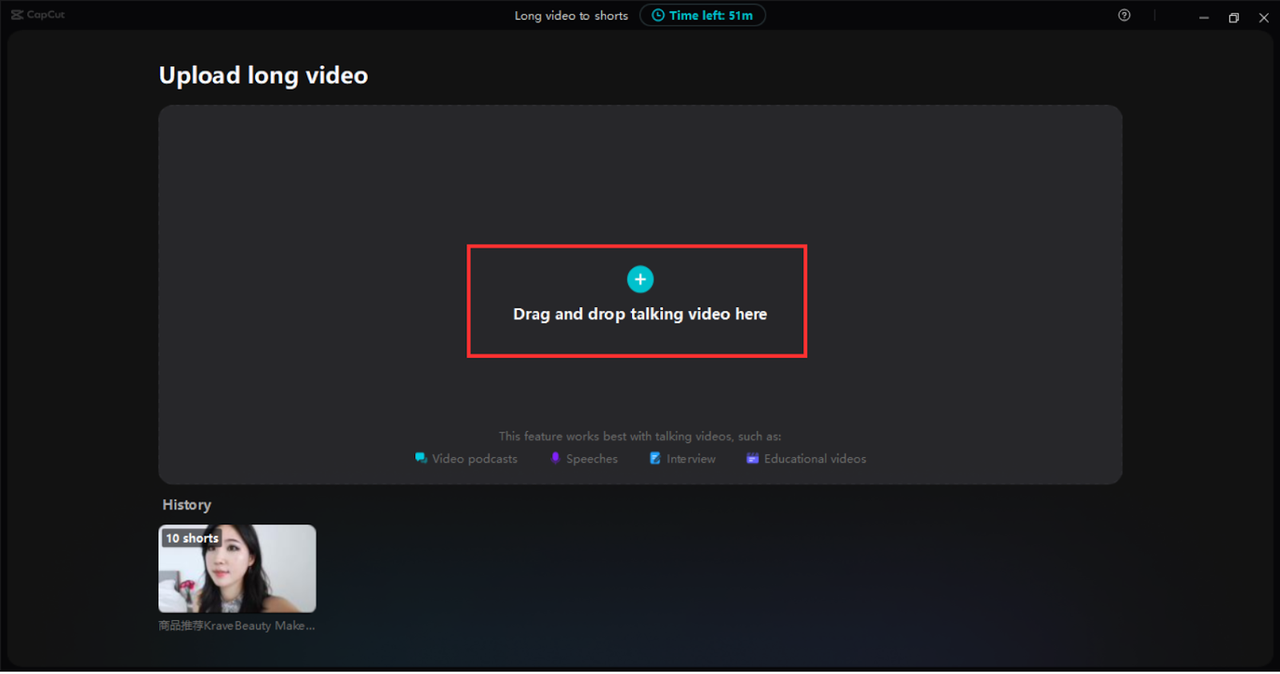This screenshot has height=674, width=1280.
Task: Minimize the CapCut window
Action: click(1204, 17)
